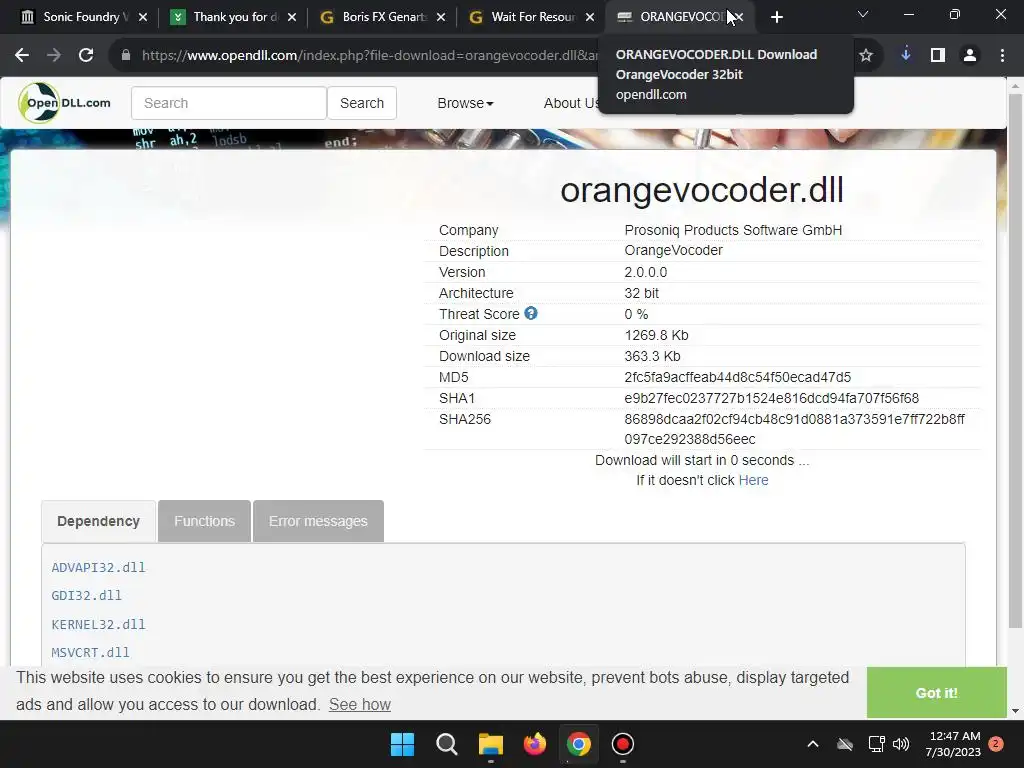The width and height of the screenshot is (1024, 768).
Task: Click the red recorder icon in taskbar
Action: coord(622,744)
